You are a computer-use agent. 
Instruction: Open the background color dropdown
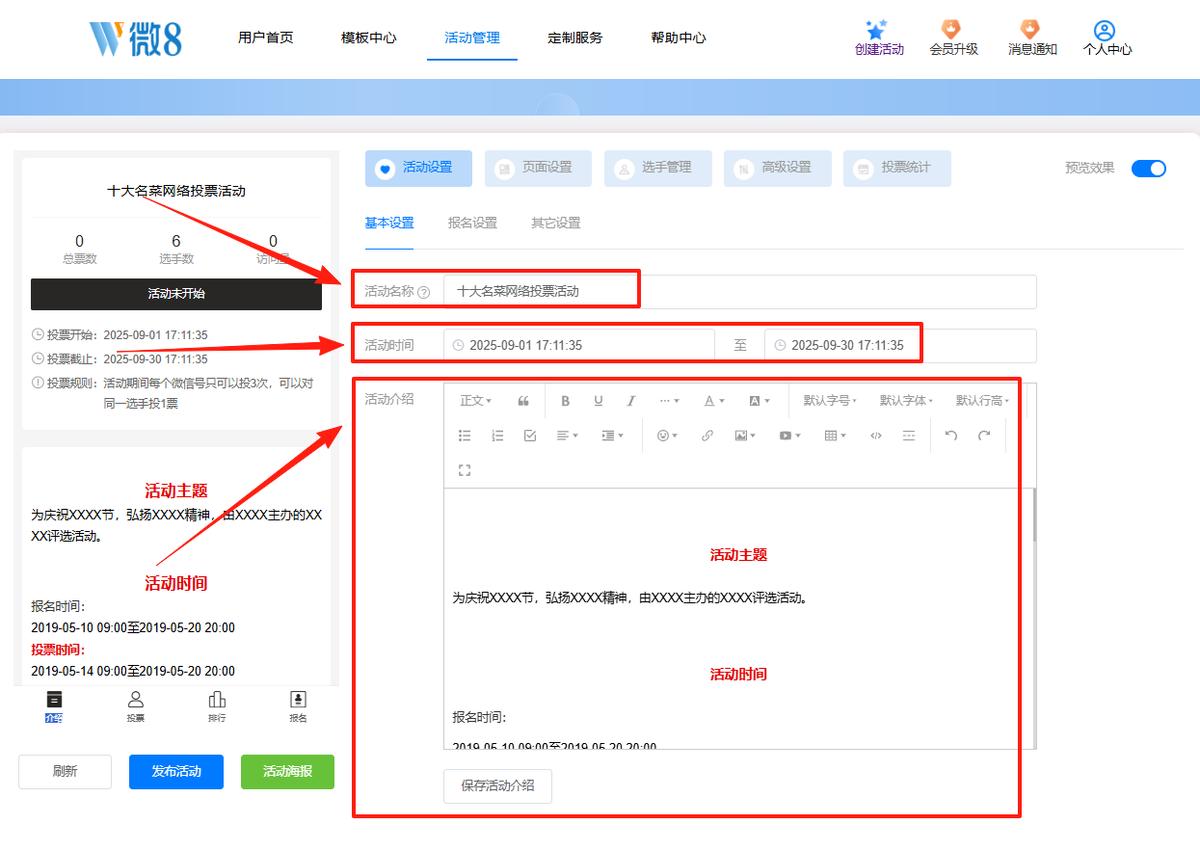click(759, 401)
